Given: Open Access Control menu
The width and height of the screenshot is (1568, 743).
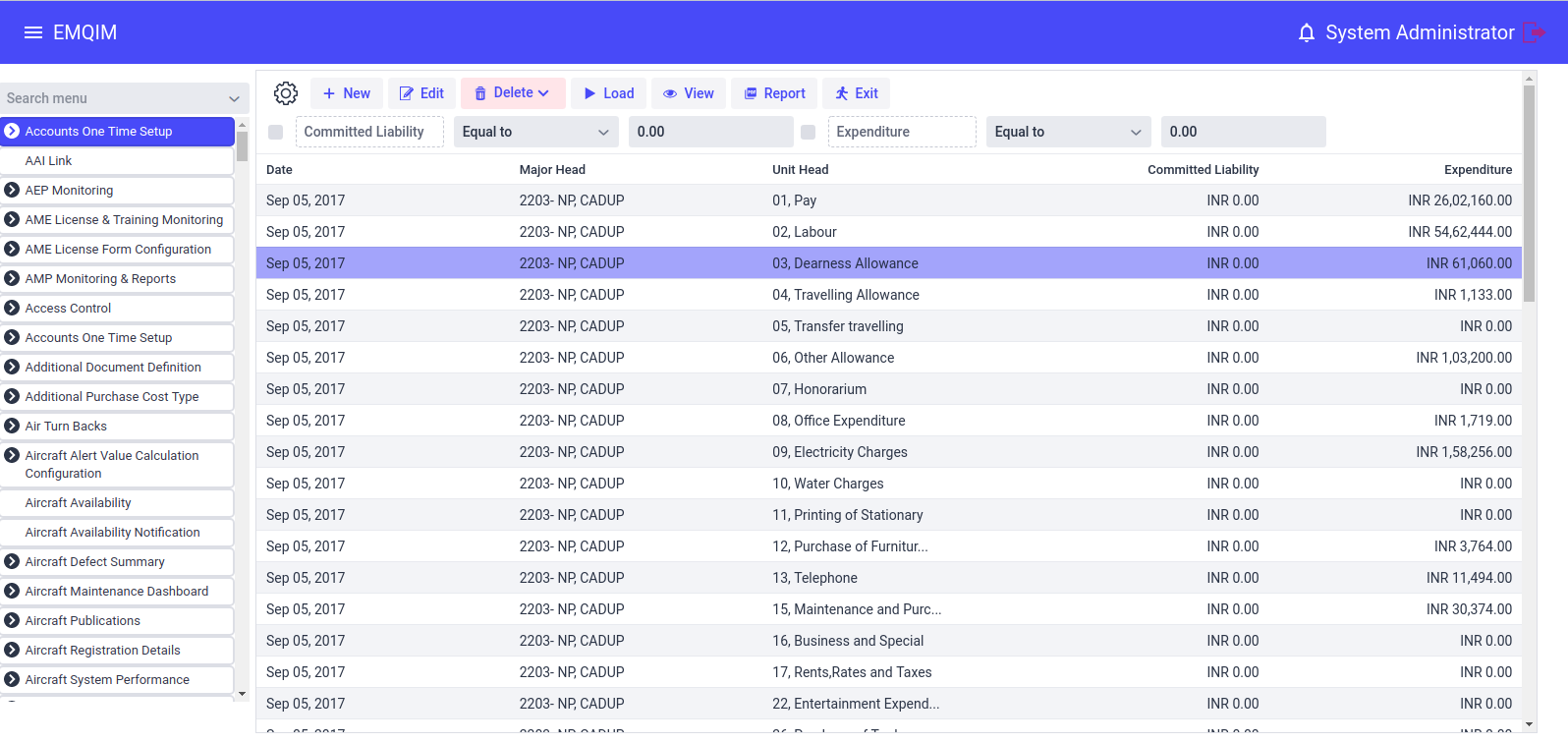Looking at the screenshot, I should (x=117, y=308).
